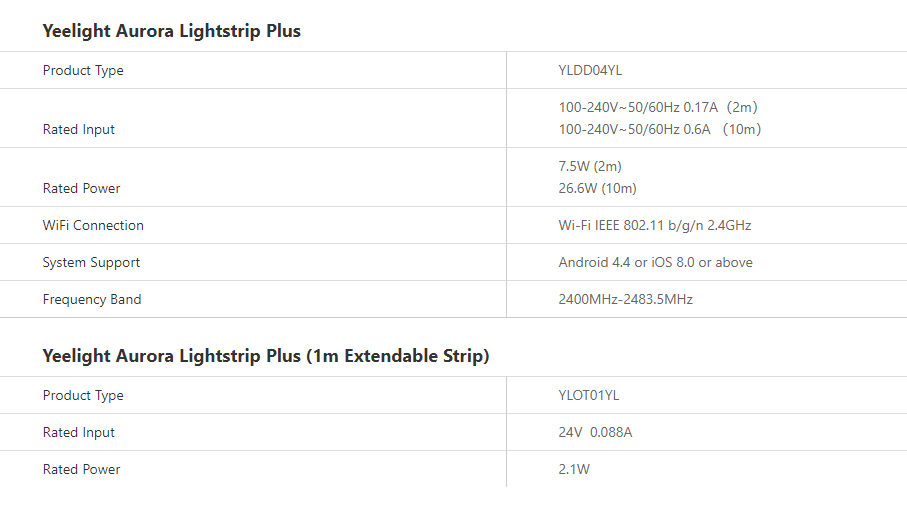Click Product Type label beside YLOT01YL
The image size is (907, 518).
click(83, 395)
